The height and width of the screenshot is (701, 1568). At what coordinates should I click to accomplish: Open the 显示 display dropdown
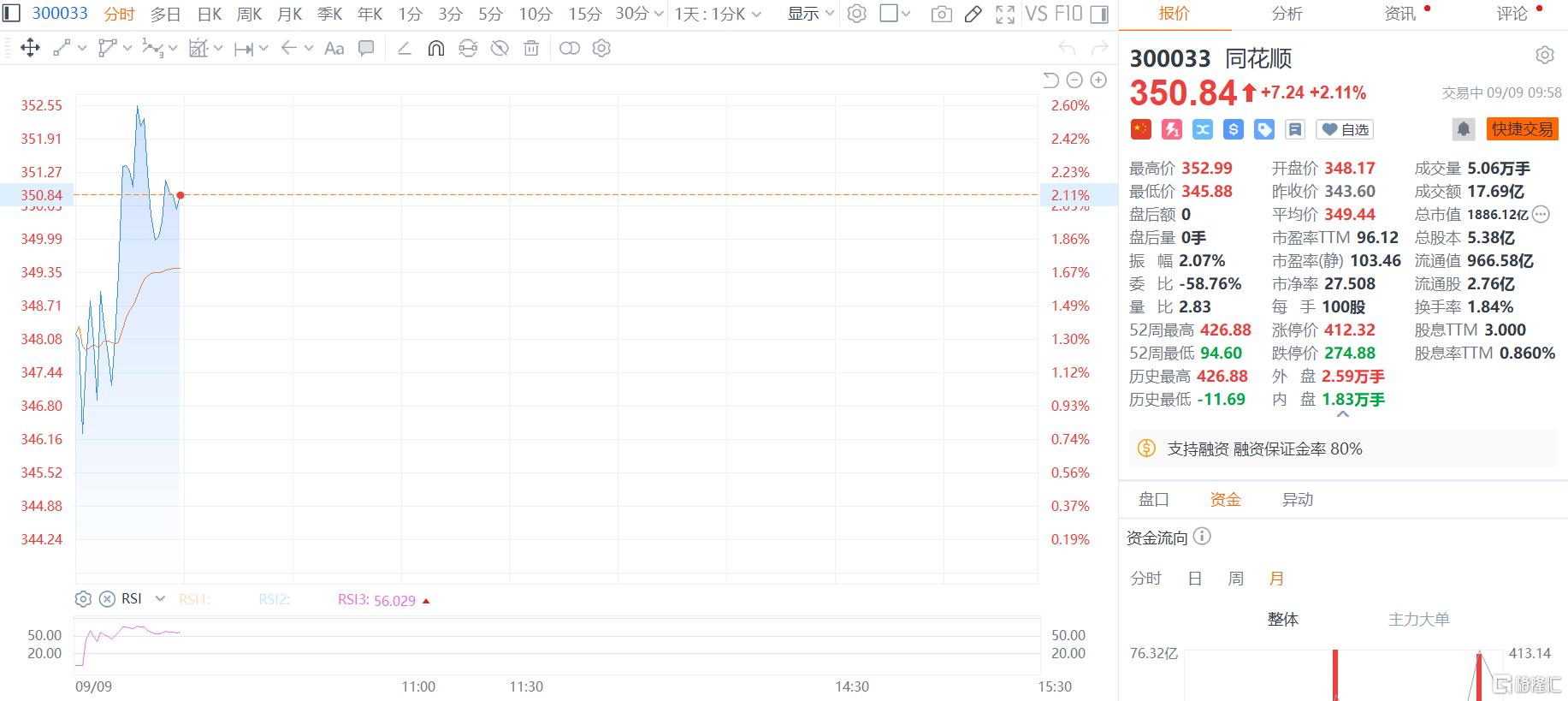[x=810, y=15]
